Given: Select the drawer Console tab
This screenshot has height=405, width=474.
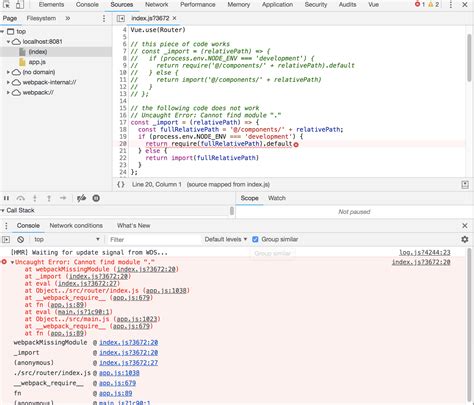Looking at the screenshot, I should 28,226.
